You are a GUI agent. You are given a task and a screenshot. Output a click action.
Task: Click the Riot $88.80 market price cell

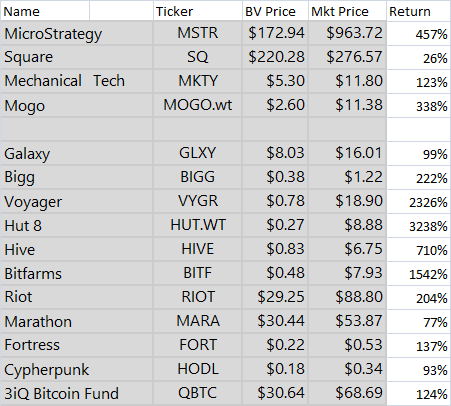[x=347, y=297]
